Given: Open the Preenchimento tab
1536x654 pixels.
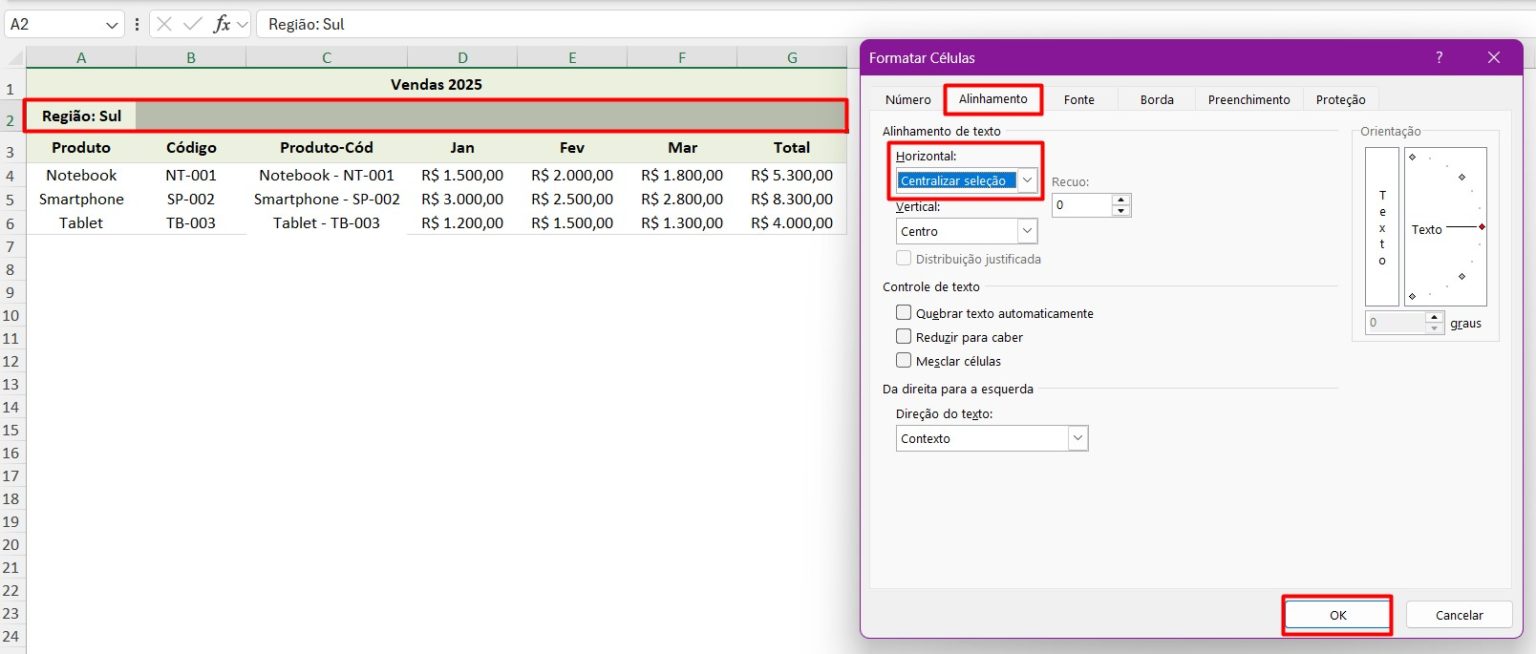Looking at the screenshot, I should pyautogui.click(x=1248, y=99).
